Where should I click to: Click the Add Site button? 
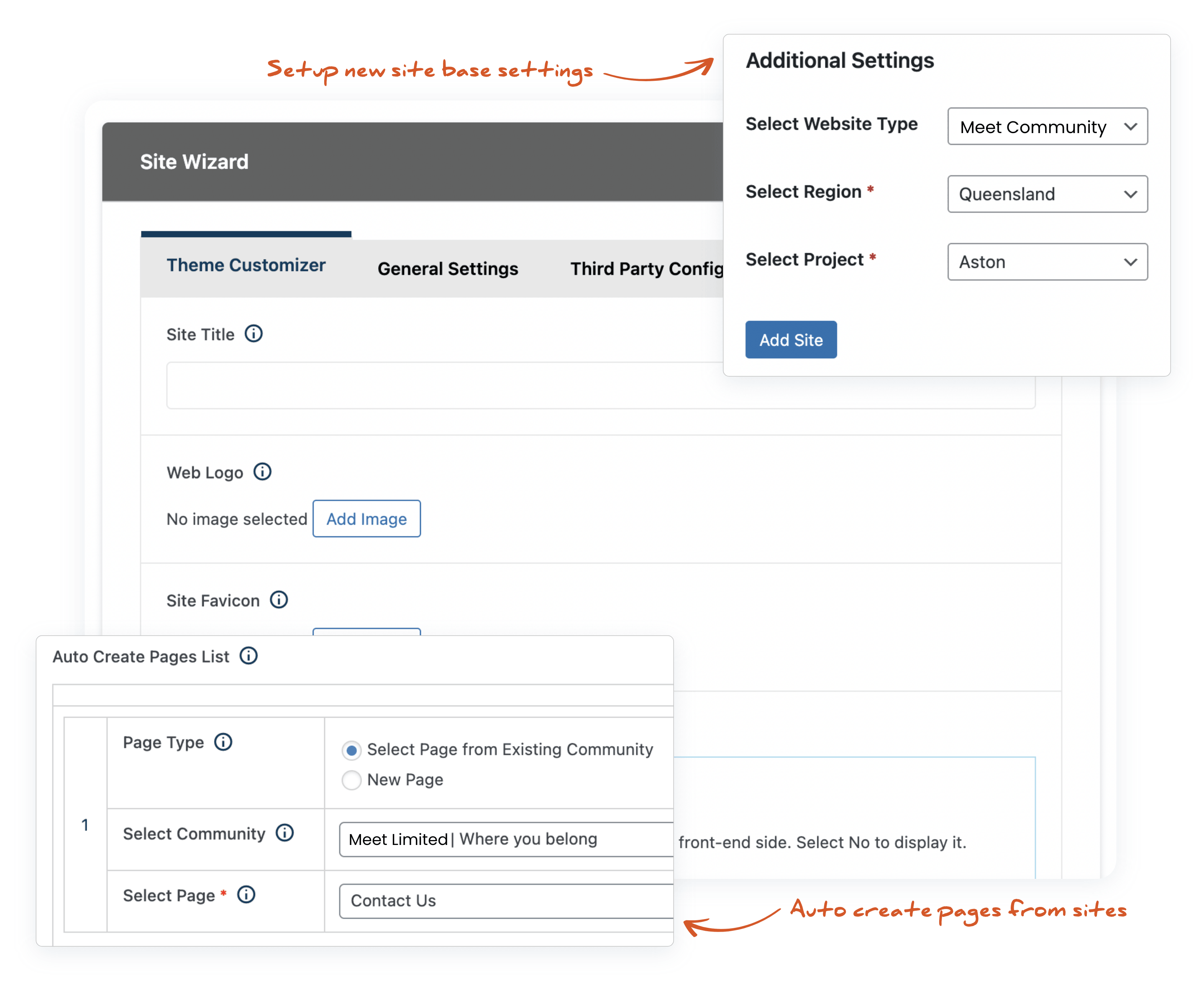[791, 339]
